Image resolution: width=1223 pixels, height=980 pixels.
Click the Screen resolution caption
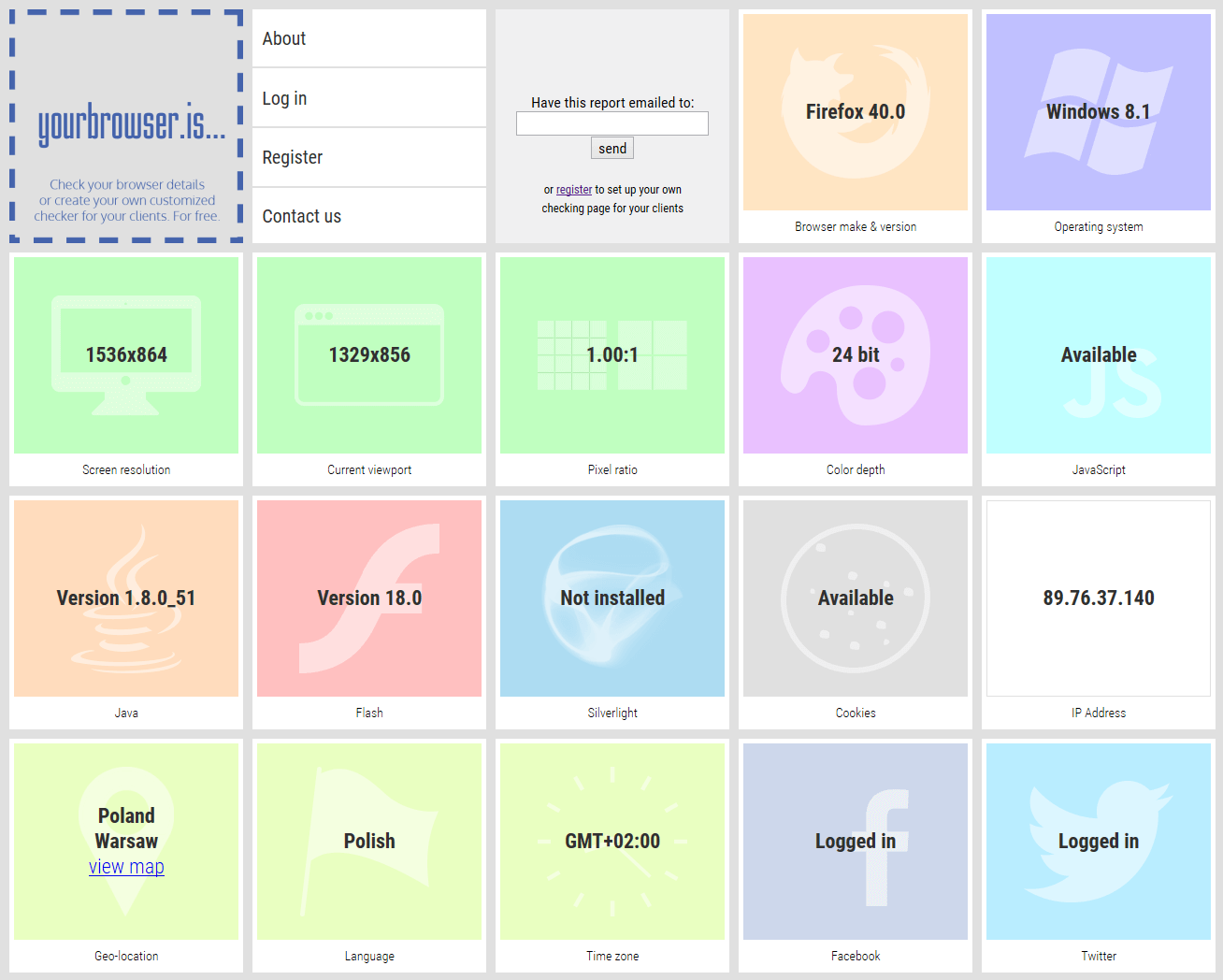126,470
